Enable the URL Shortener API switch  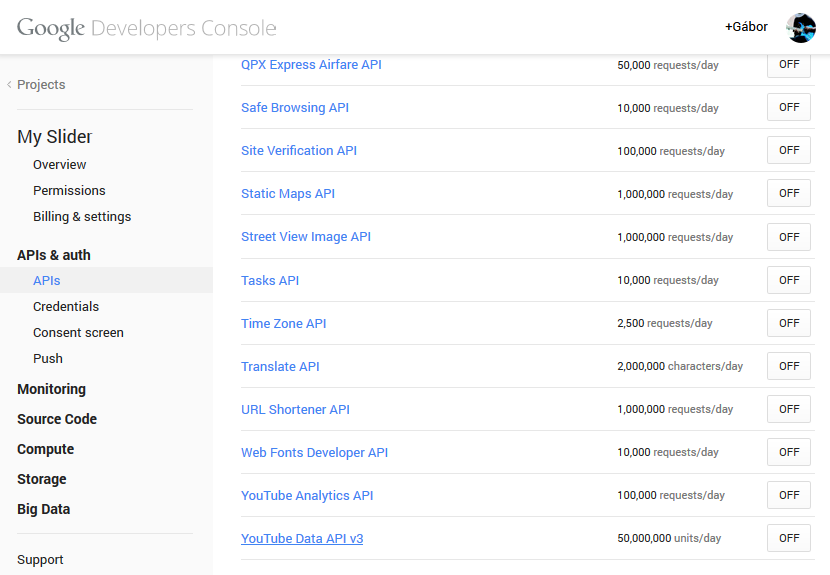(x=789, y=409)
